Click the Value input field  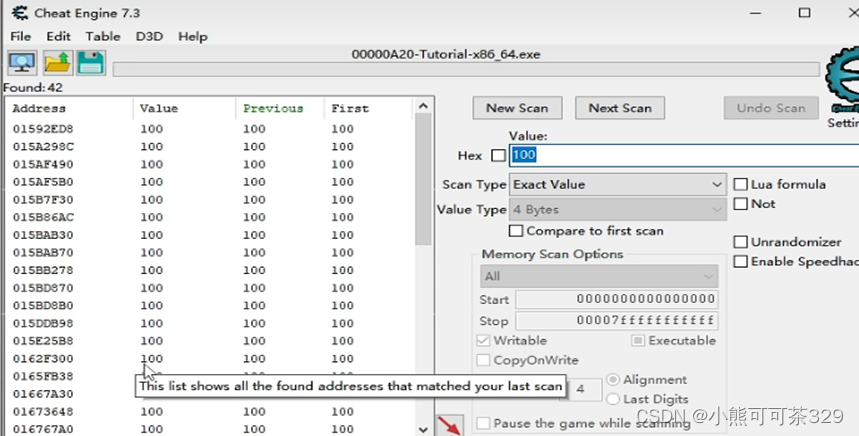[684, 155]
